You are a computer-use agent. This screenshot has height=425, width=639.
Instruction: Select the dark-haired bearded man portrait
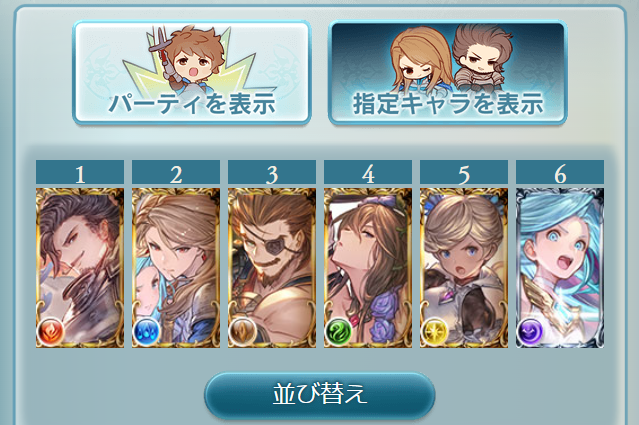[x=80, y=268]
